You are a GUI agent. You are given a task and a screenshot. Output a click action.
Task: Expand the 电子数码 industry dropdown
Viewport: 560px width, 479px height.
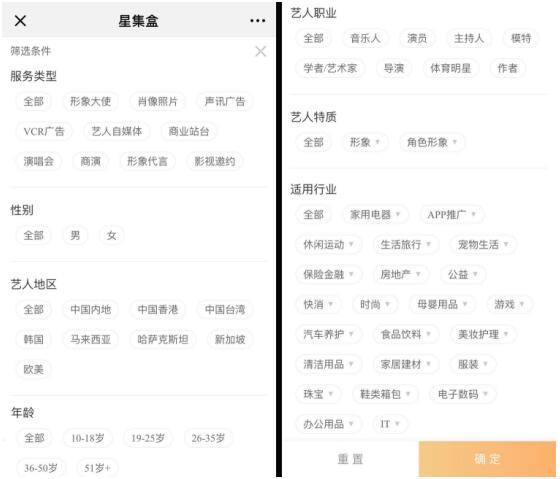[462, 394]
